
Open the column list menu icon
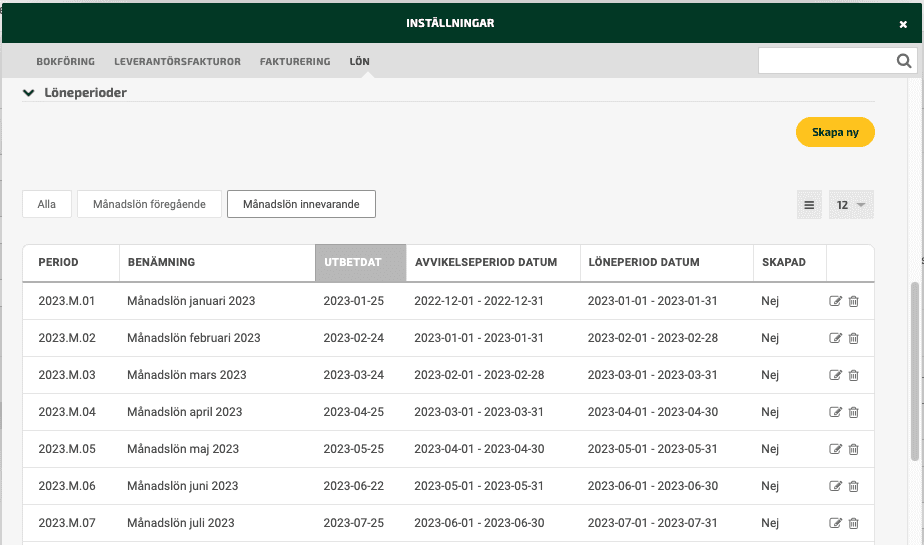point(809,205)
